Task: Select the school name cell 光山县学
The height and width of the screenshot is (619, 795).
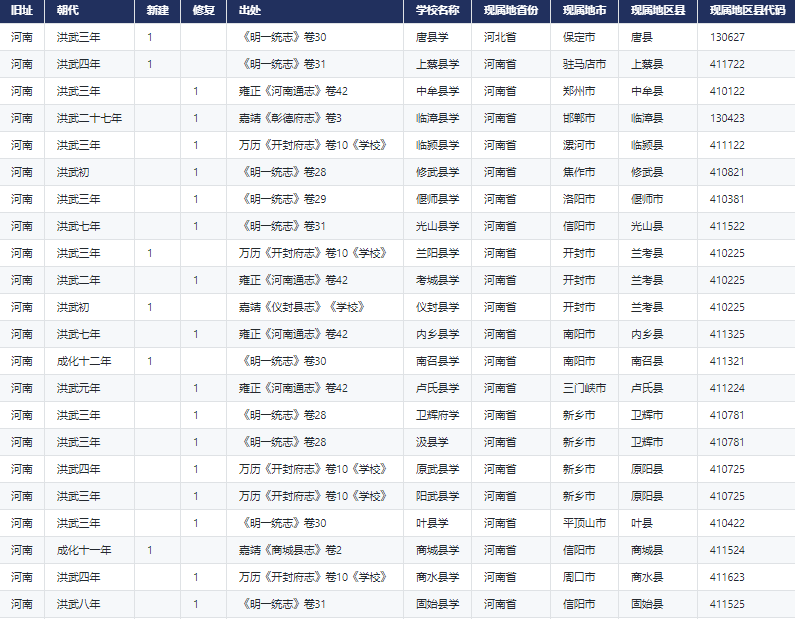Action: click(x=438, y=226)
